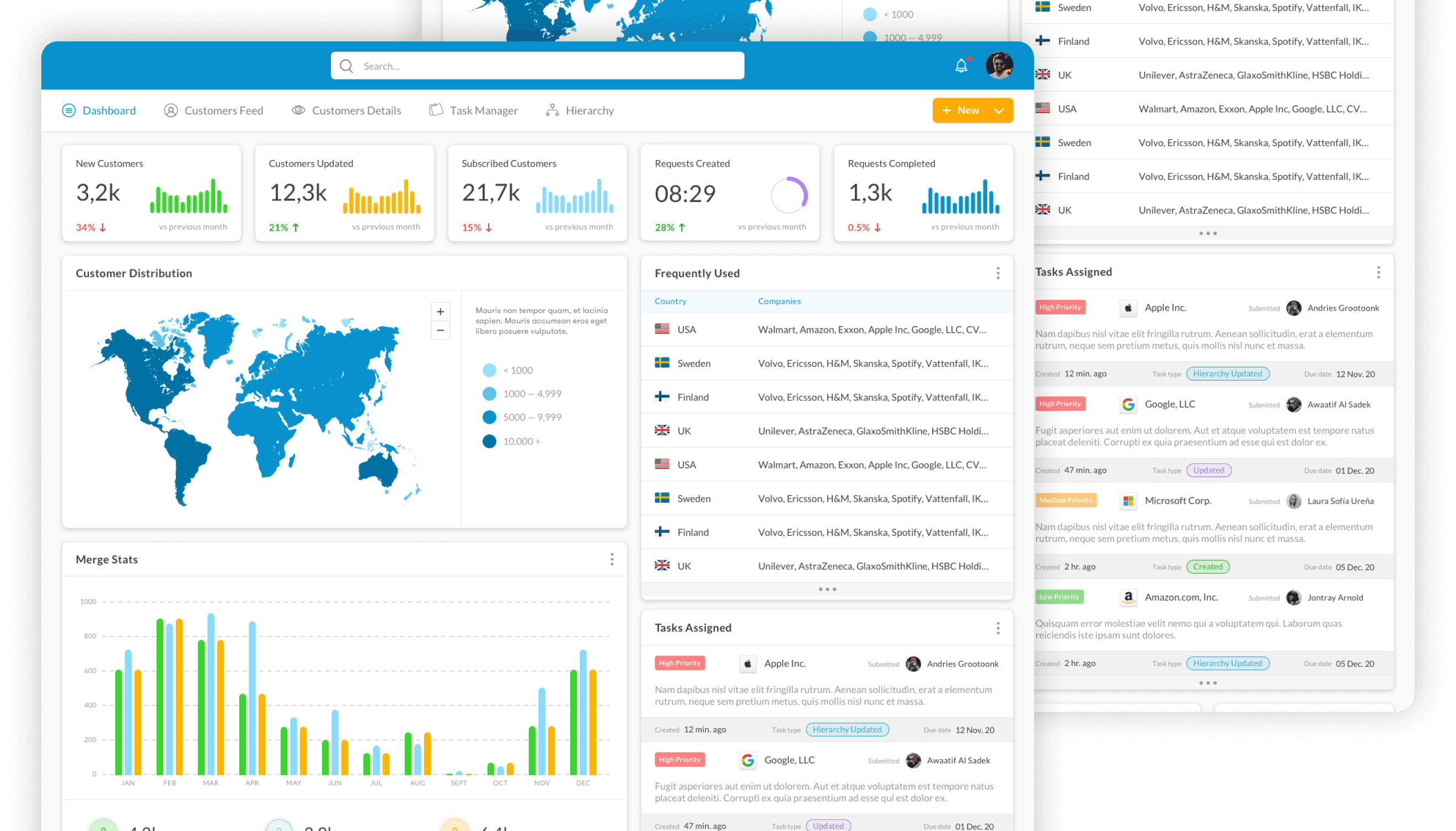Viewport: 1456px width, 831px height.
Task: Click the Hierarchy Updated task tag
Action: click(847, 729)
